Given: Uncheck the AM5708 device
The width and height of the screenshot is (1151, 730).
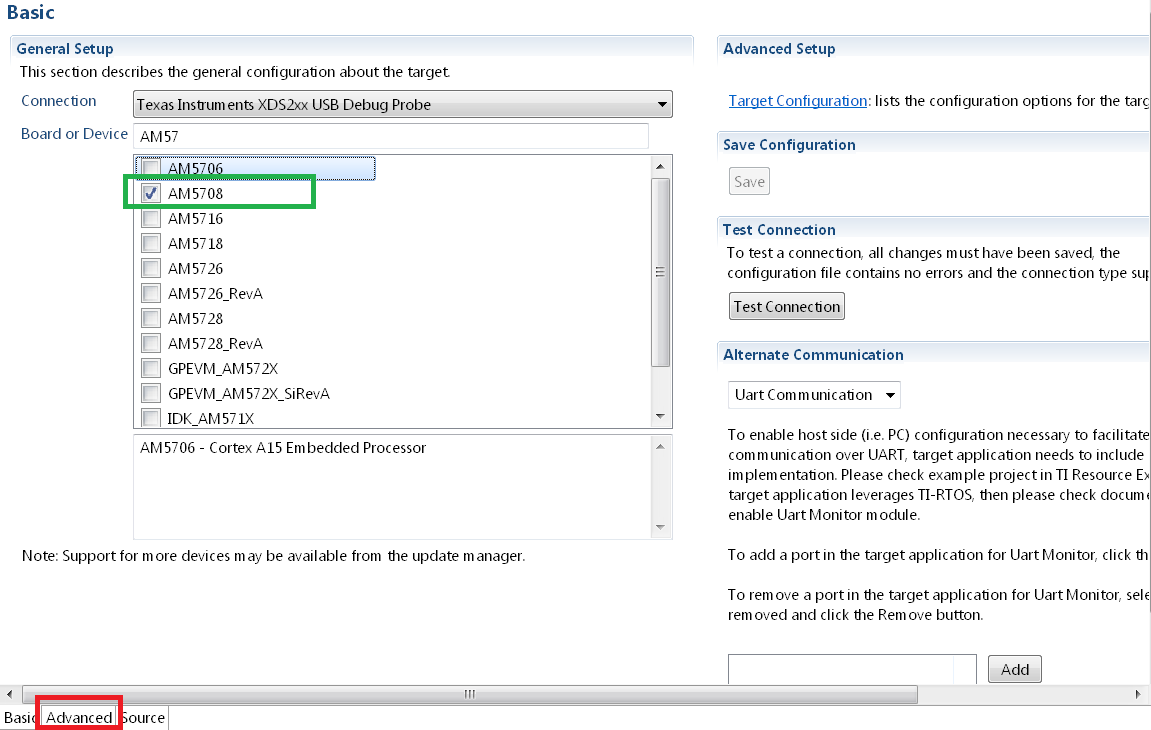Looking at the screenshot, I should pyautogui.click(x=149, y=193).
